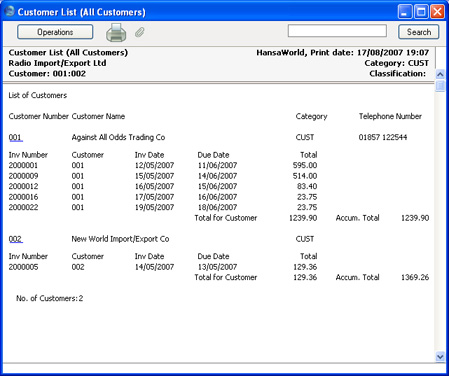449x376 pixels.
Task: Click invoice total 514.00
Action: pos(305,176)
